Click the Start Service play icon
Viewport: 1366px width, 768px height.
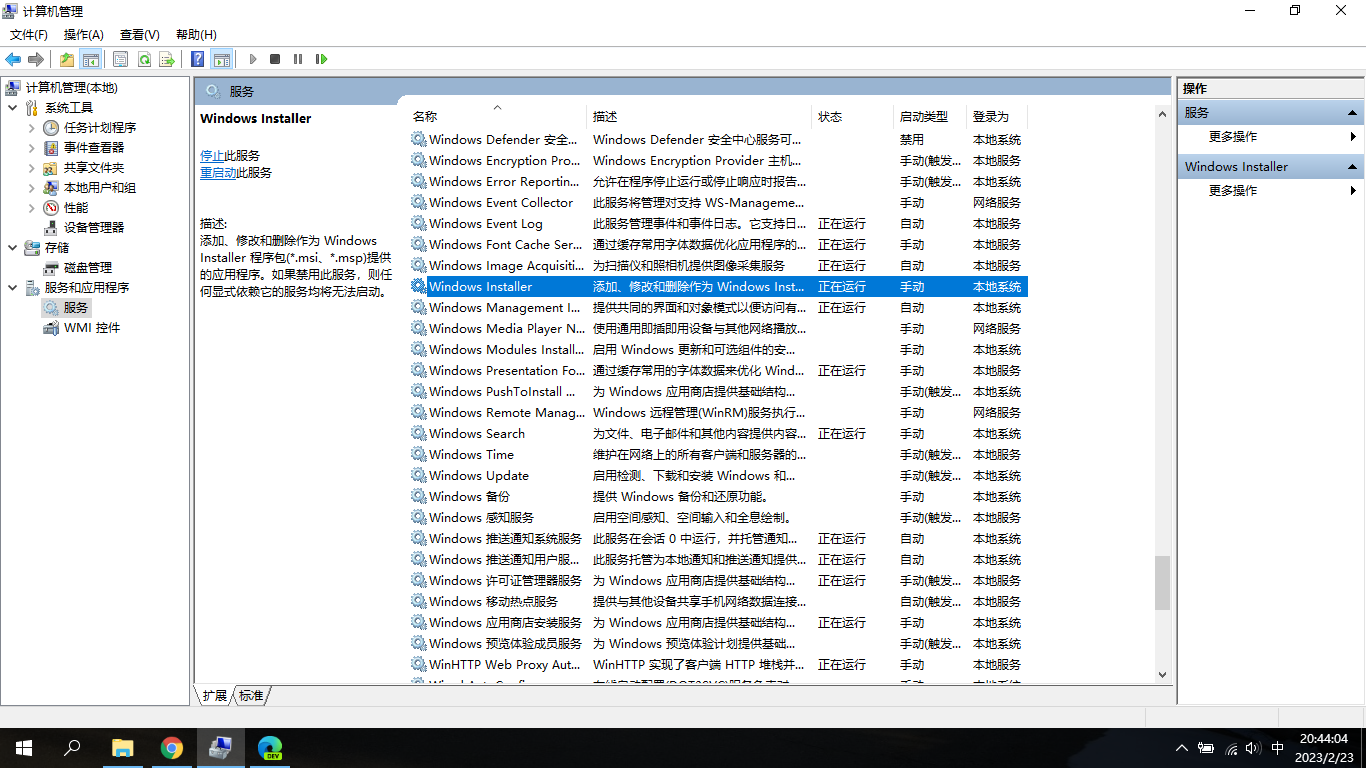[x=253, y=59]
